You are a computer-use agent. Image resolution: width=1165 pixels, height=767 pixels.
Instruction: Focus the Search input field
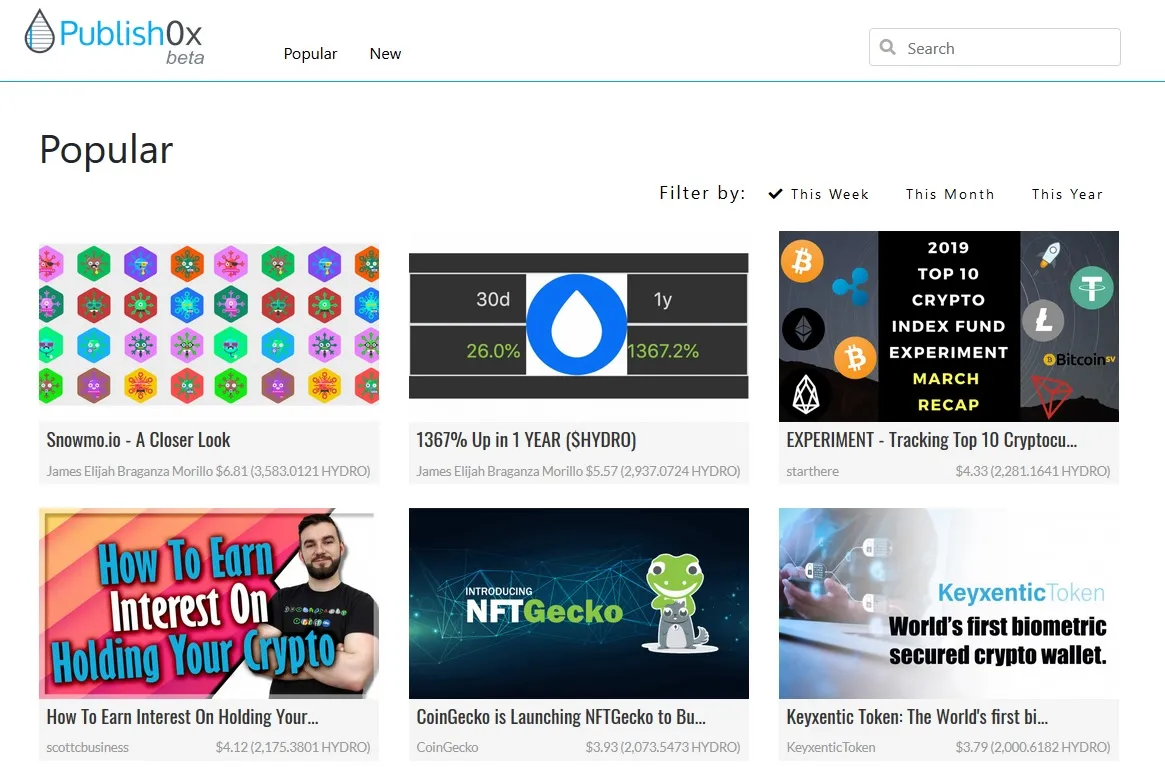point(994,48)
